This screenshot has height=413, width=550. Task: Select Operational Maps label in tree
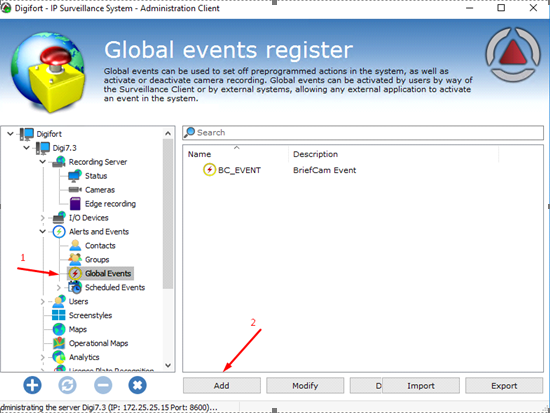point(99,343)
